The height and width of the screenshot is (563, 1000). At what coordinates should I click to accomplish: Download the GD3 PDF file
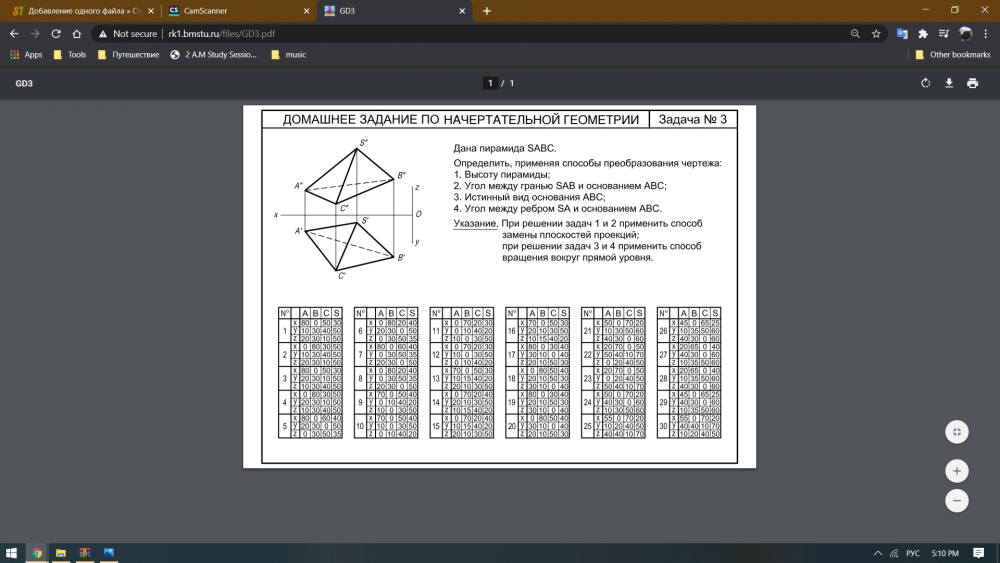point(949,83)
